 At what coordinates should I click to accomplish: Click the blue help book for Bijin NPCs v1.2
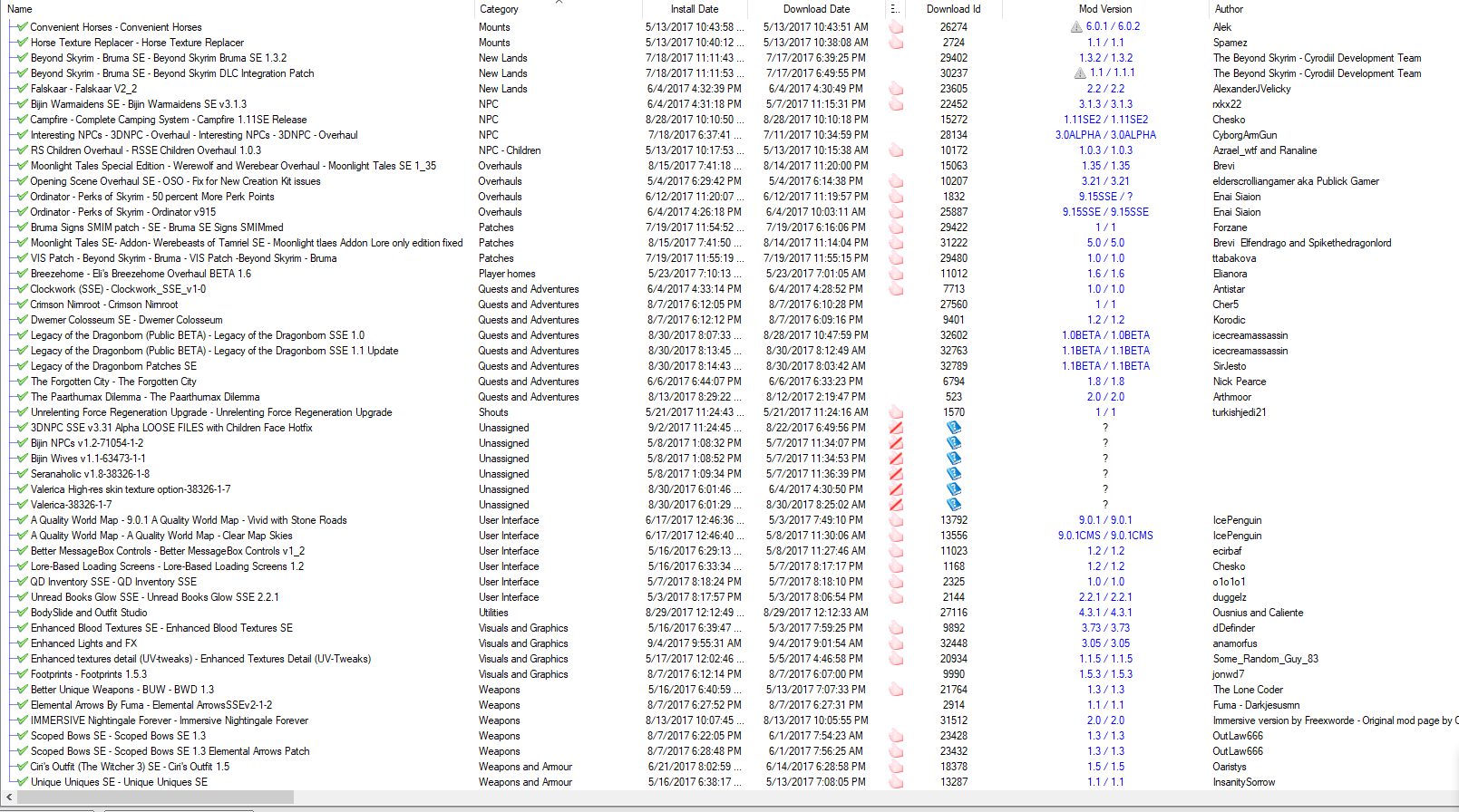click(953, 443)
